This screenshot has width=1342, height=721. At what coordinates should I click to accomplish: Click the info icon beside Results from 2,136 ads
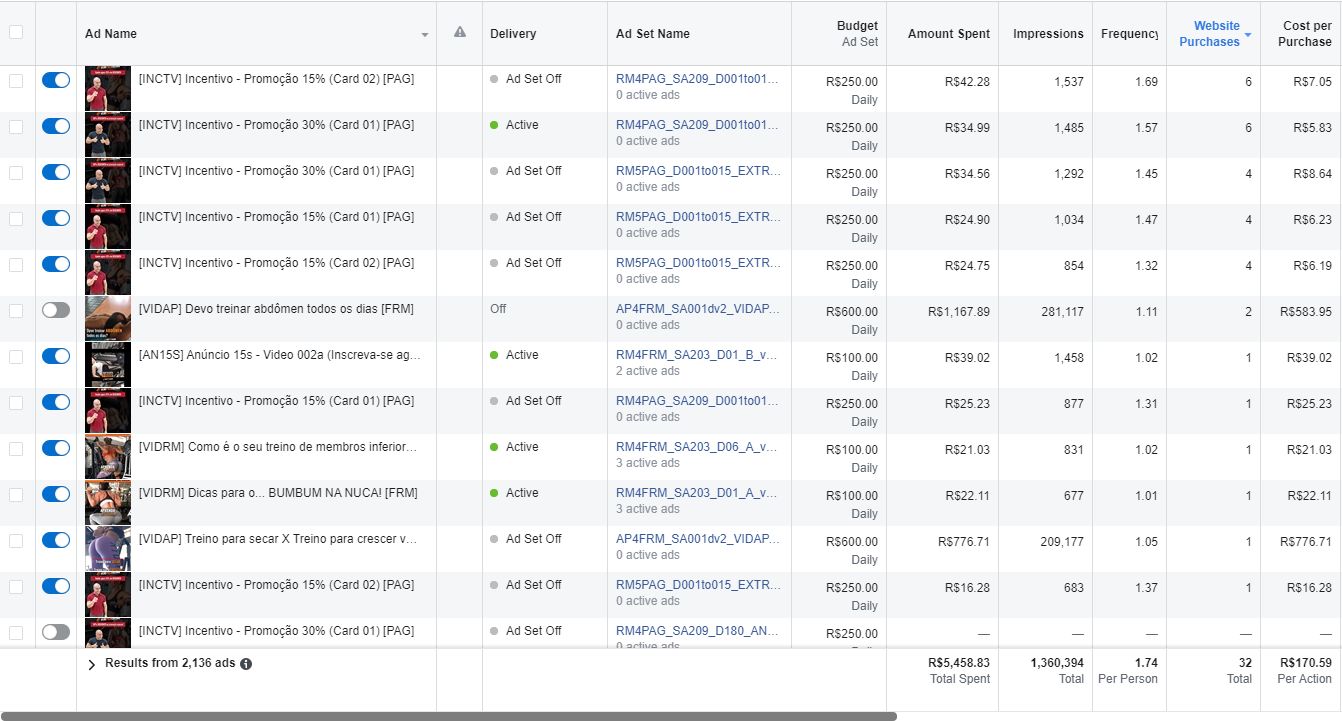click(x=246, y=663)
